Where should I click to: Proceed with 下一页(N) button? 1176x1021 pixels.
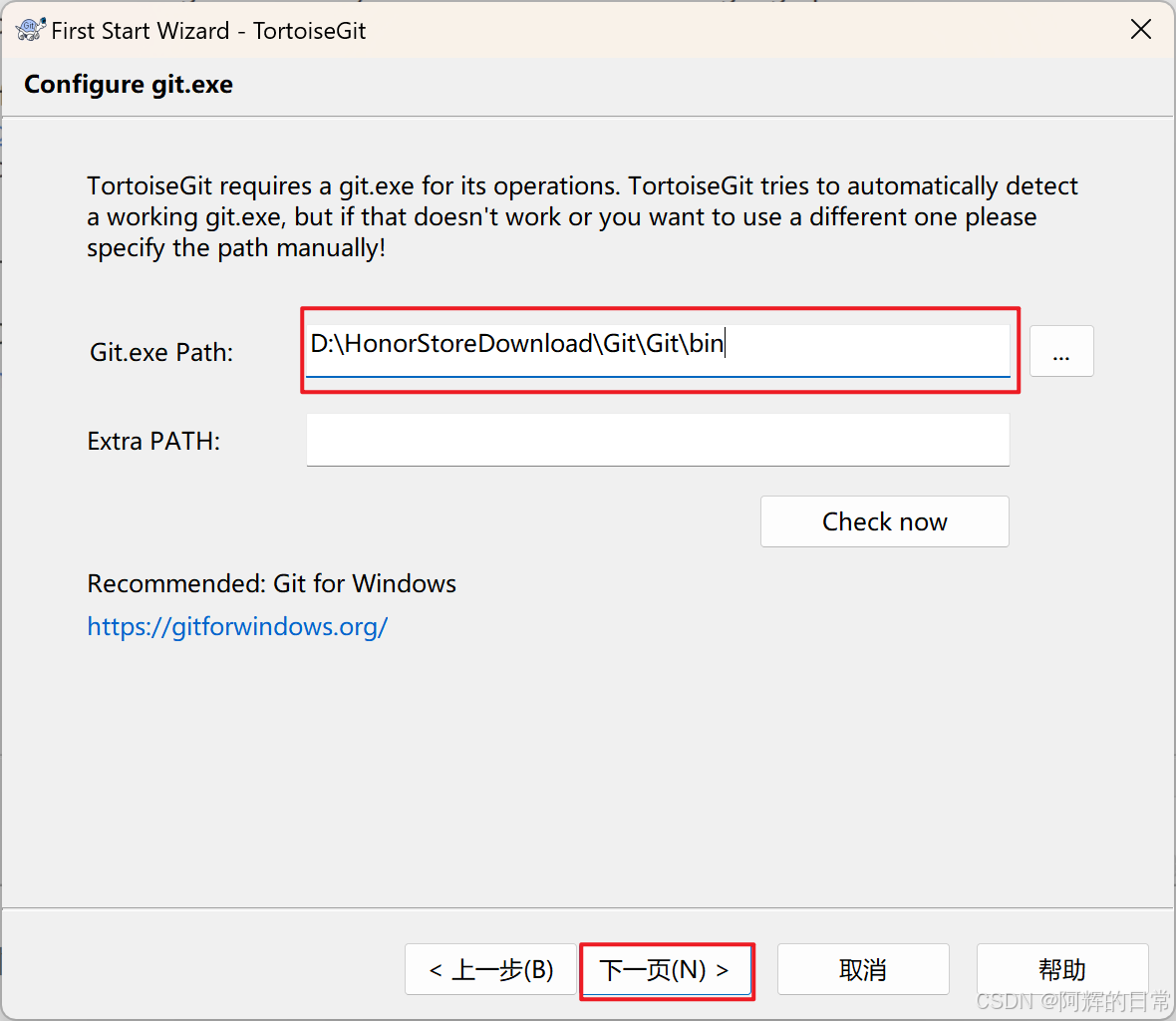(667, 970)
